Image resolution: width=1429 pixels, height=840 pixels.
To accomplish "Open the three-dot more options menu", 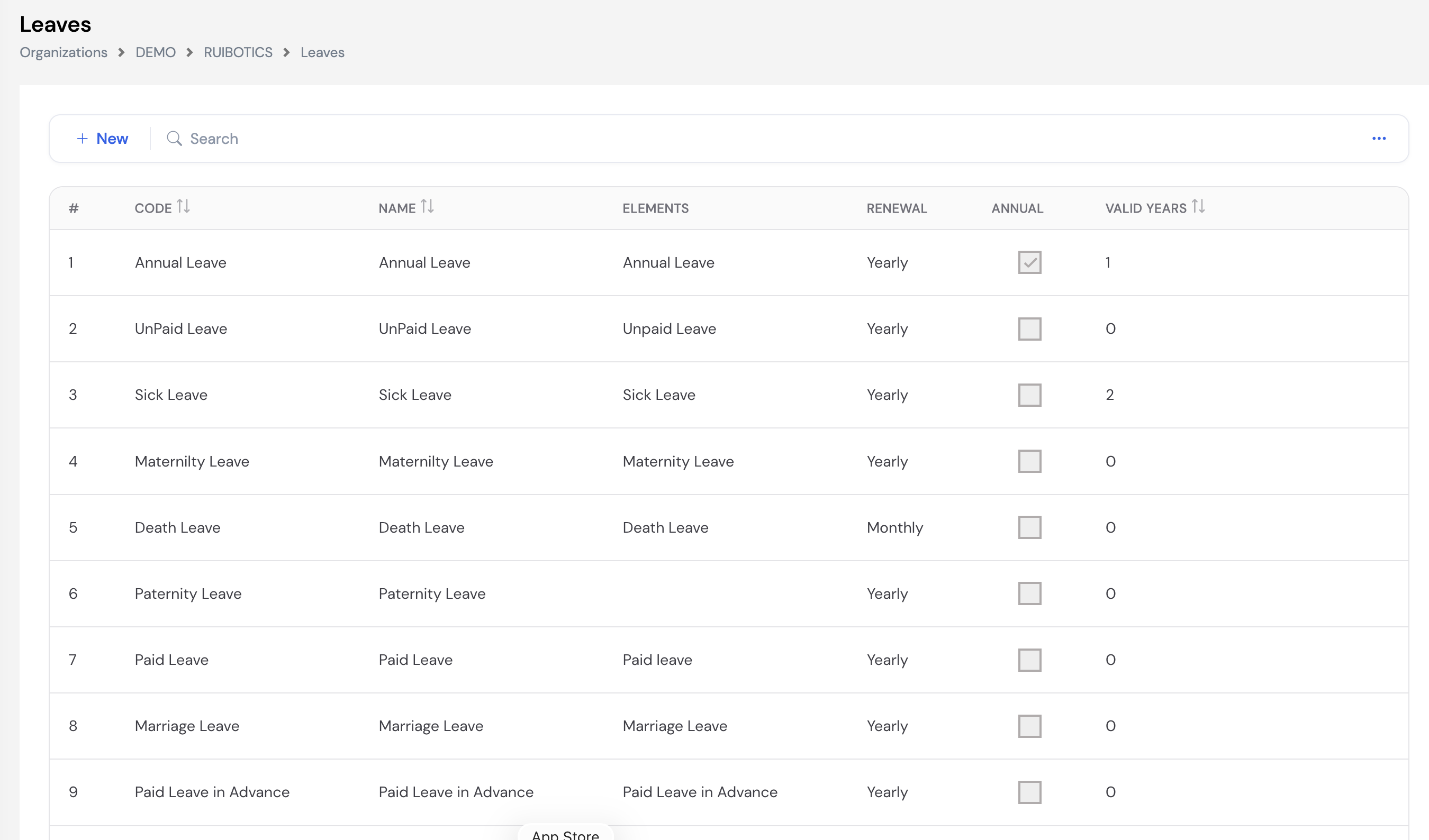I will [1379, 139].
